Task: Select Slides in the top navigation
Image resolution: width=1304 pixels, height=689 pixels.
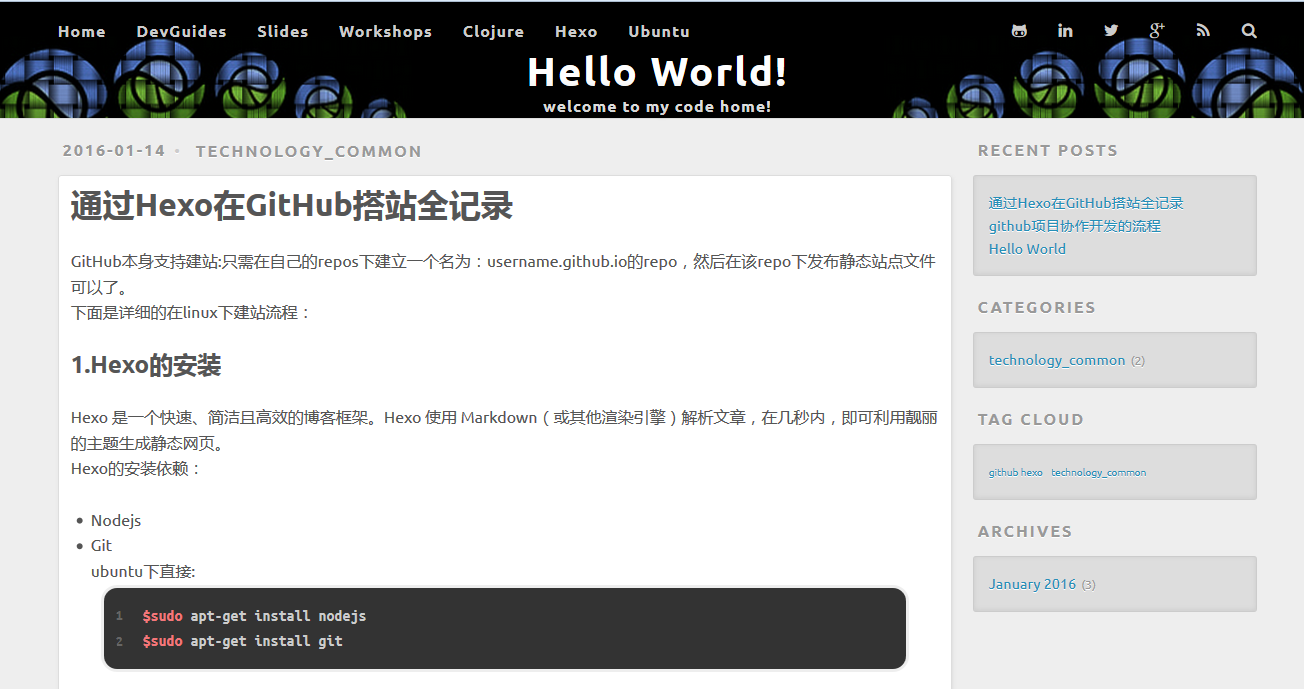Action: pyautogui.click(x=283, y=32)
